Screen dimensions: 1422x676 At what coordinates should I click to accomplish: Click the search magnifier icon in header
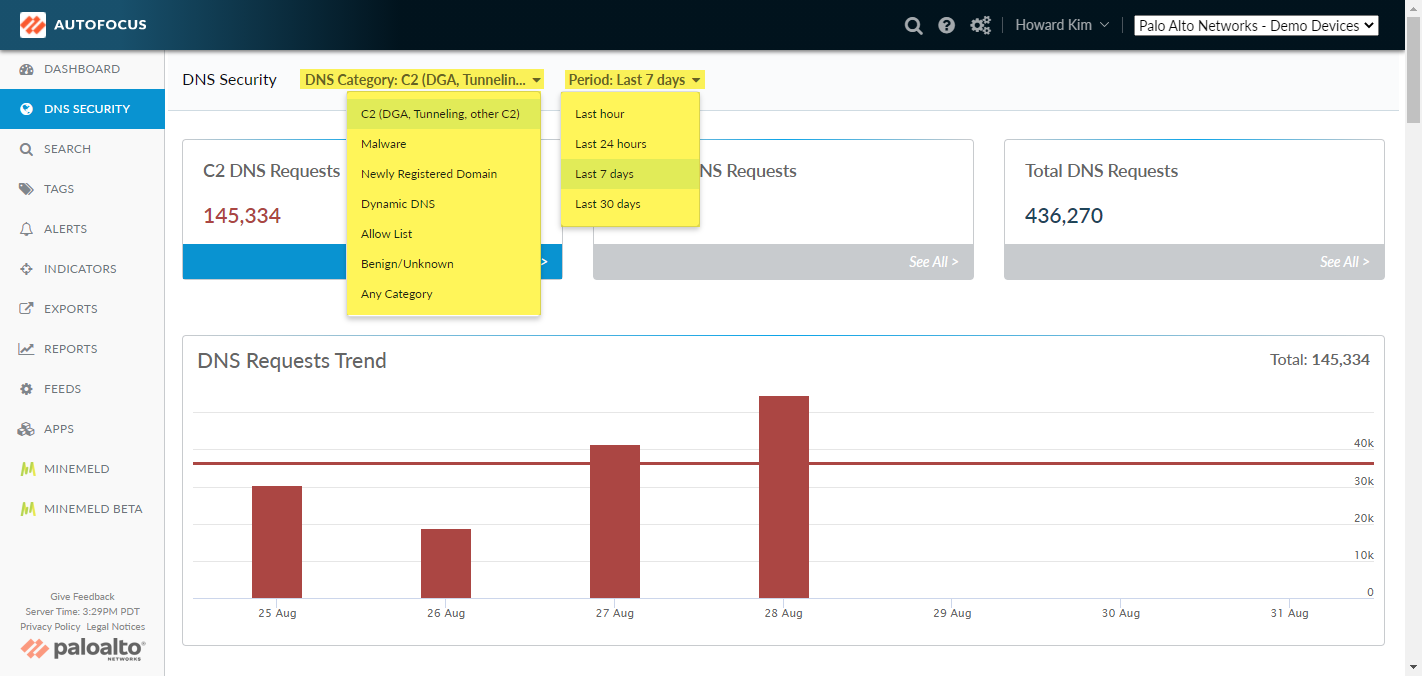(x=913, y=26)
